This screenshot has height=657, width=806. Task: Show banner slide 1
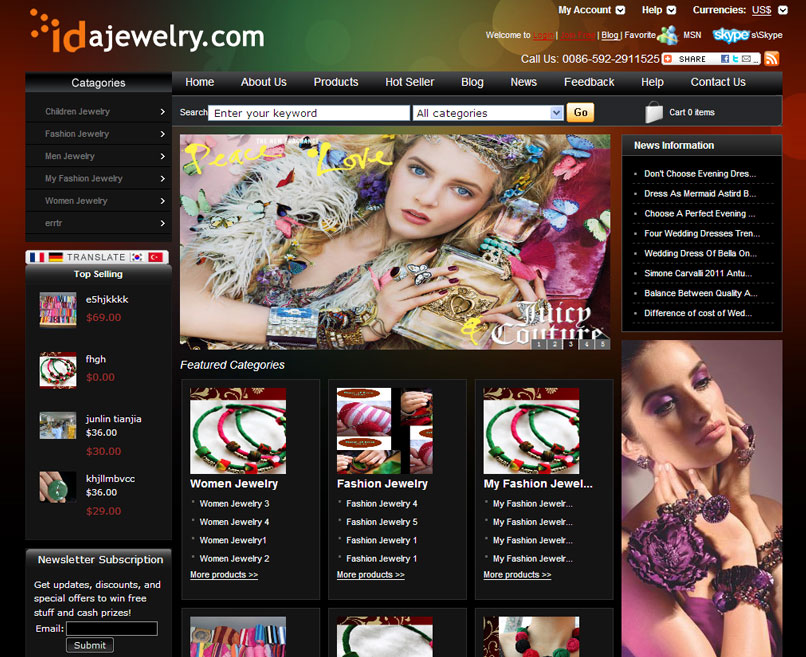click(539, 344)
